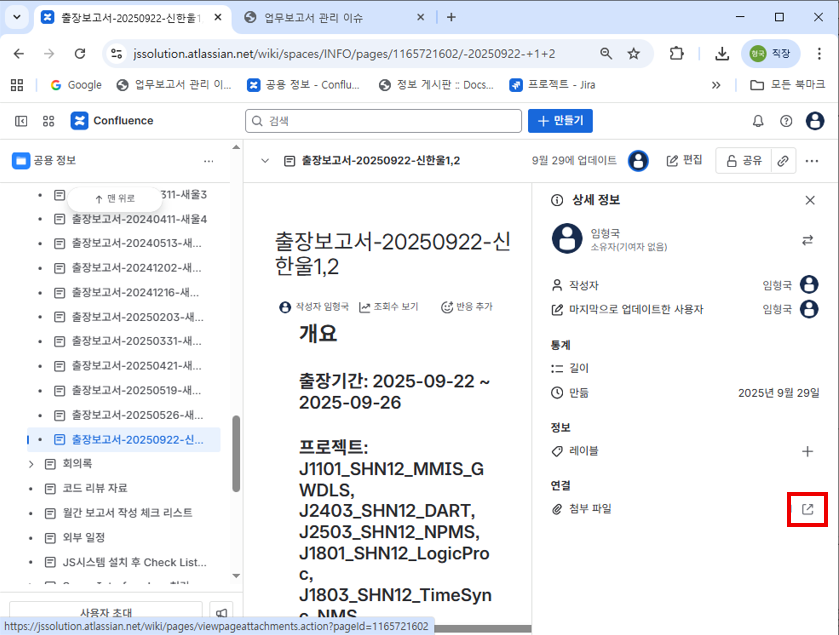Viewport: 839px width, 635px height.
Task: Click the owner transfer arrows icon
Action: click(x=807, y=240)
